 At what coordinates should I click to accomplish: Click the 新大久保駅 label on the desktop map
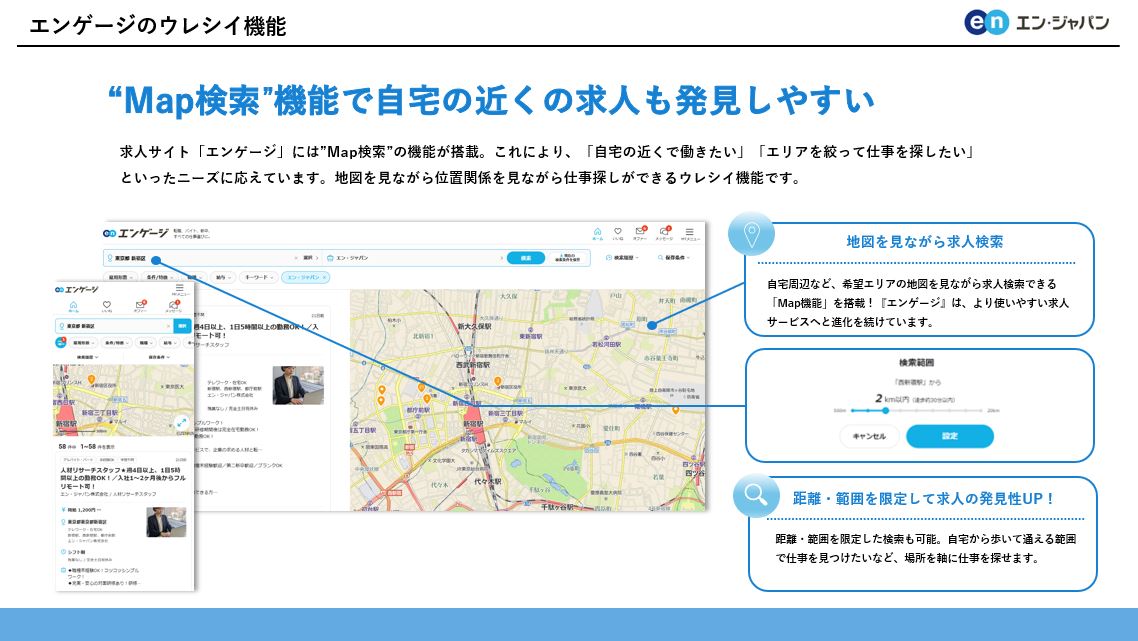coord(475,326)
